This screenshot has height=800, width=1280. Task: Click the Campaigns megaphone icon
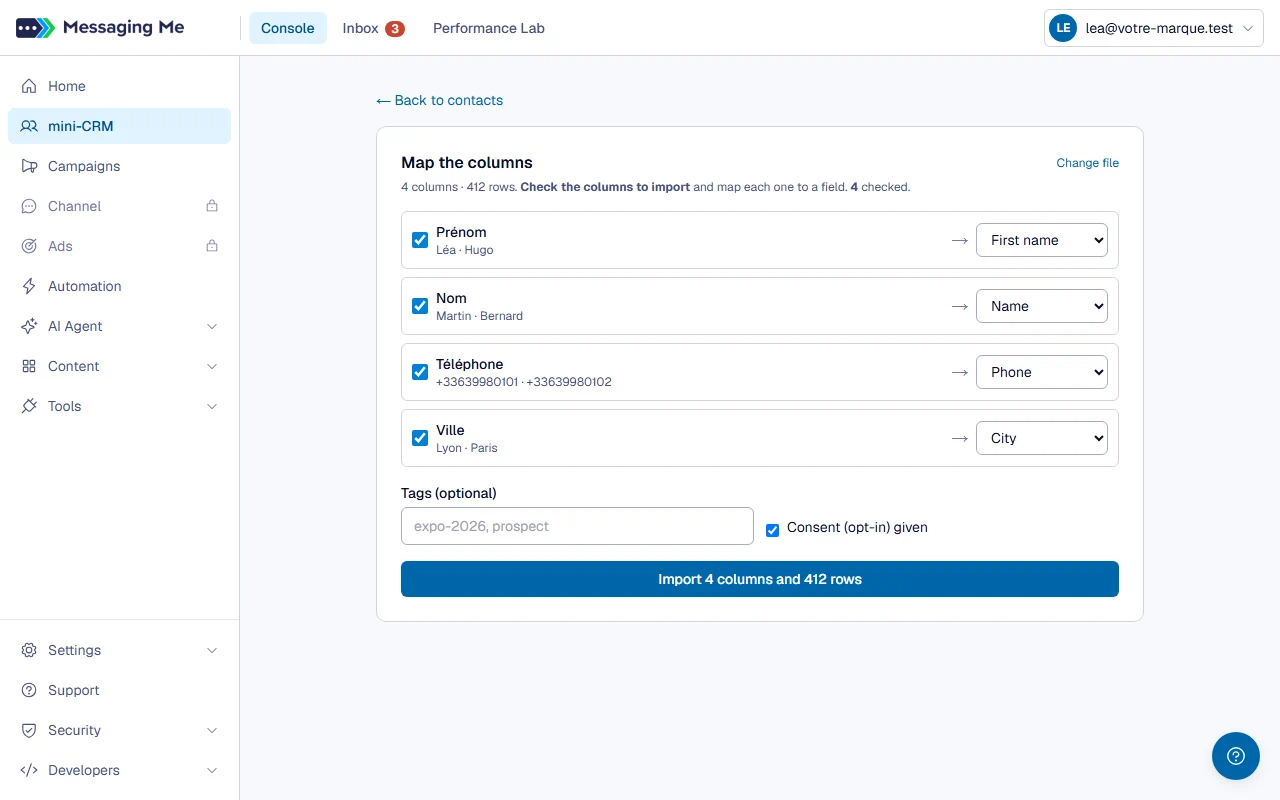click(29, 166)
